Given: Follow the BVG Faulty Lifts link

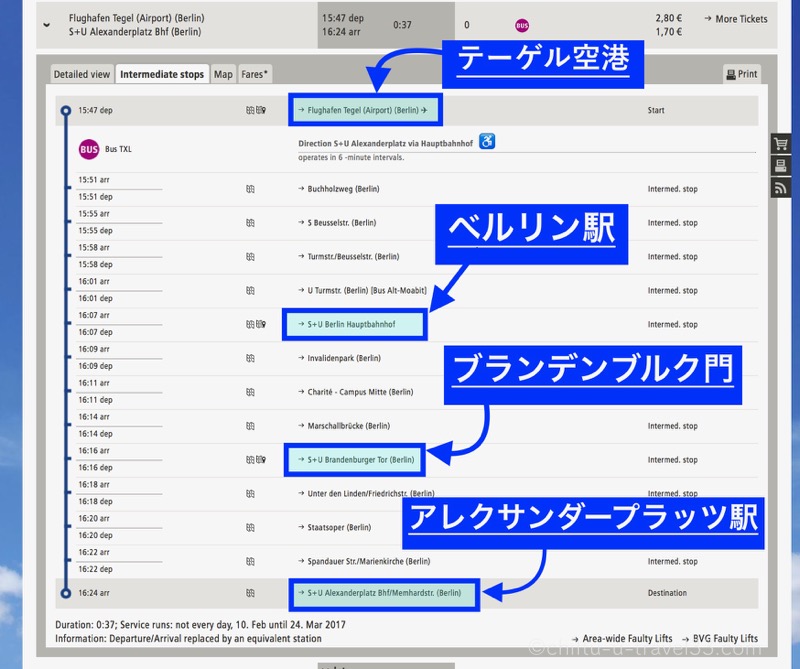Looking at the screenshot, I should [x=720, y=638].
